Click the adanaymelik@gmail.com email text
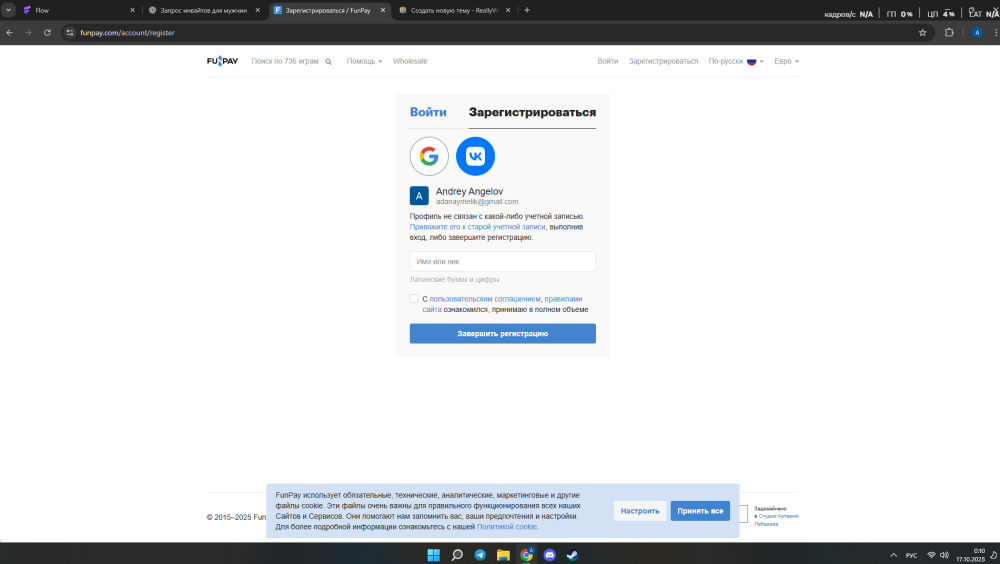This screenshot has height=564, width=1000. coord(477,202)
